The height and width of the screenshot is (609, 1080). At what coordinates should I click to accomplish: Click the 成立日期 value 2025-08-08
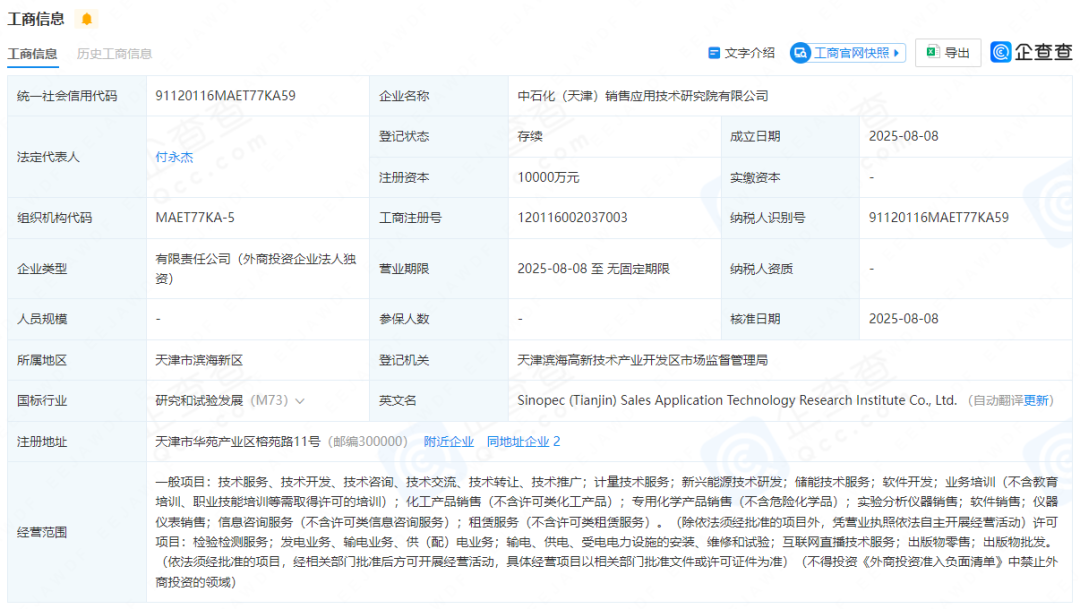click(x=903, y=136)
